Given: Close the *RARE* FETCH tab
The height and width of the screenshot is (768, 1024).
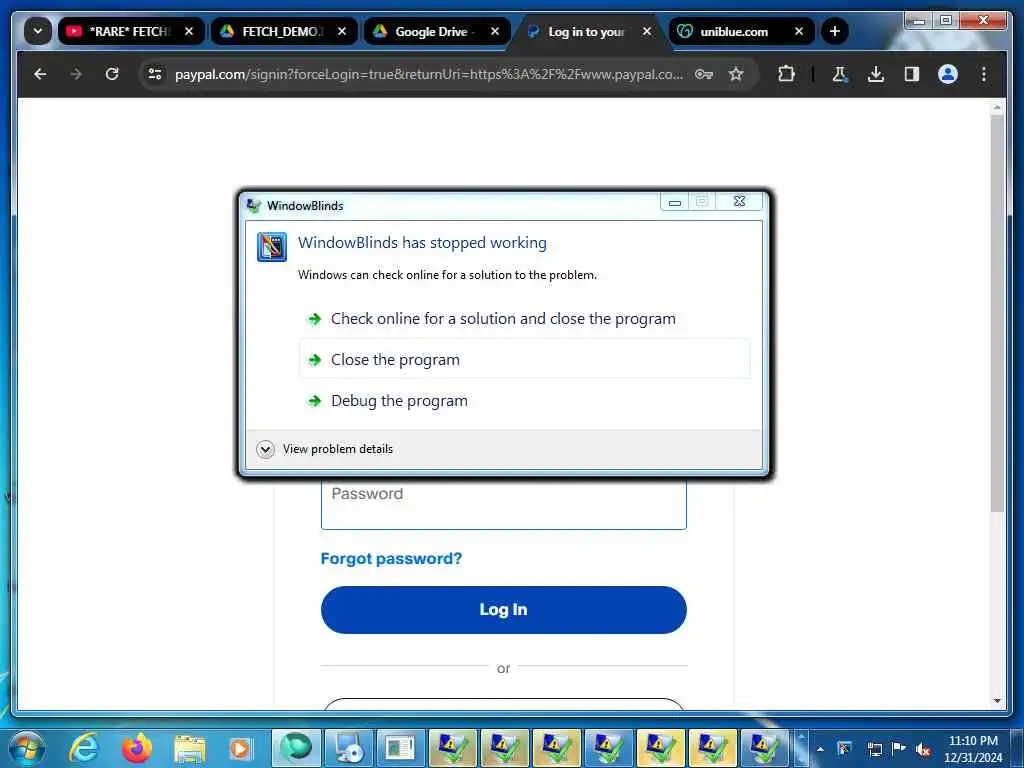Looking at the screenshot, I should 189,31.
